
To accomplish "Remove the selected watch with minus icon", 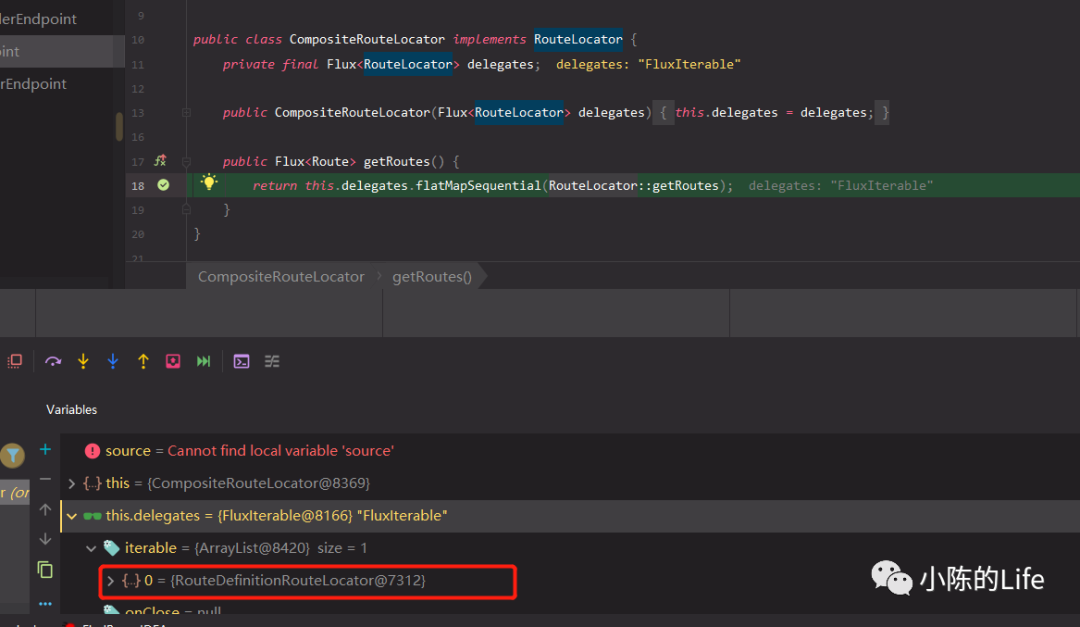I will [x=45, y=479].
